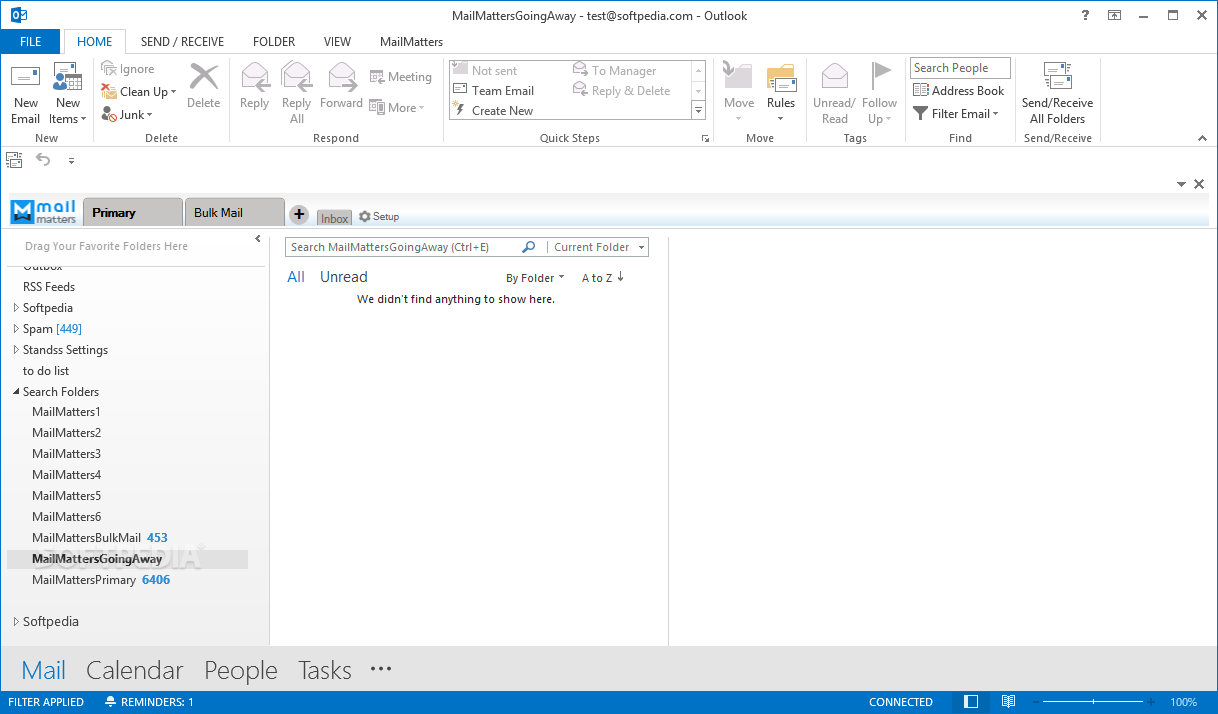Click the Ignore conversation button
This screenshot has height=714, width=1218.
coord(128,69)
